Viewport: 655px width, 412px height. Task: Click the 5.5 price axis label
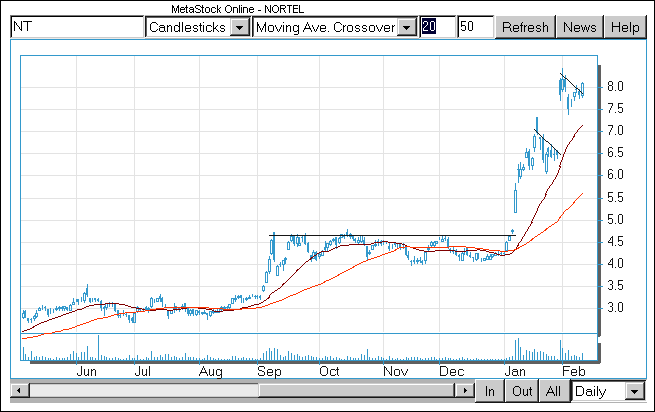615,198
